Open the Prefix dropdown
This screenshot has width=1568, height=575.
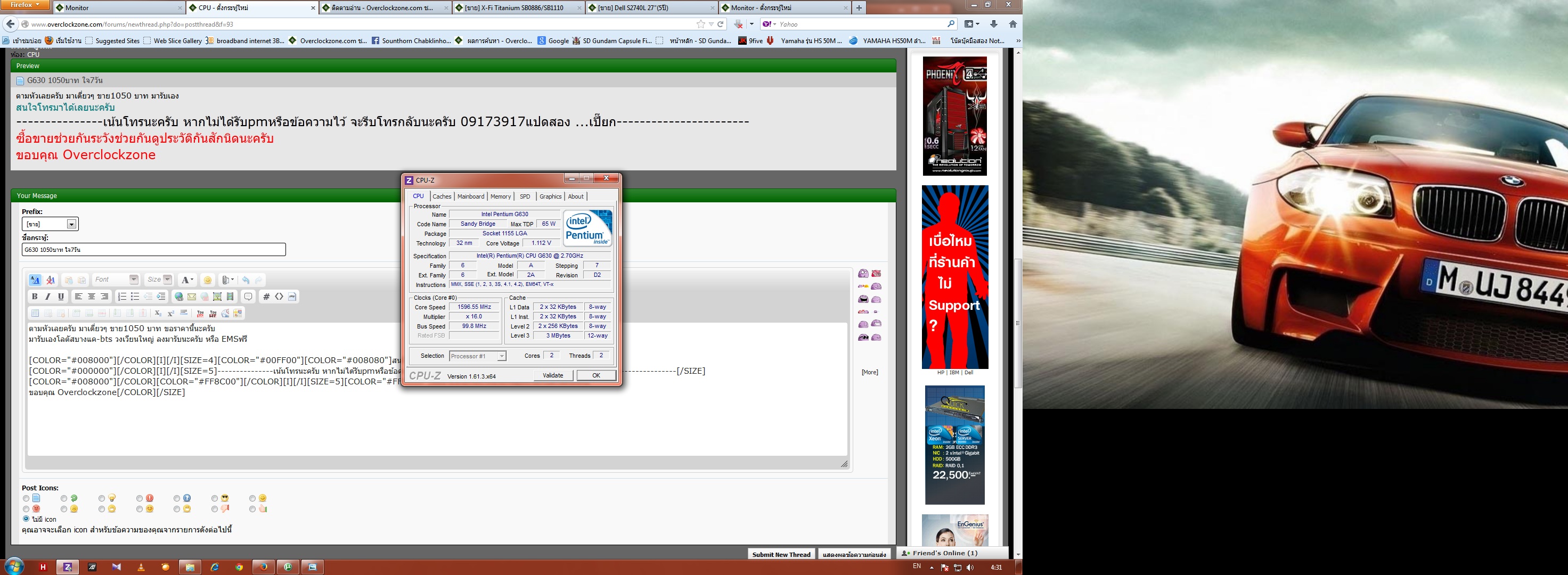pos(71,225)
